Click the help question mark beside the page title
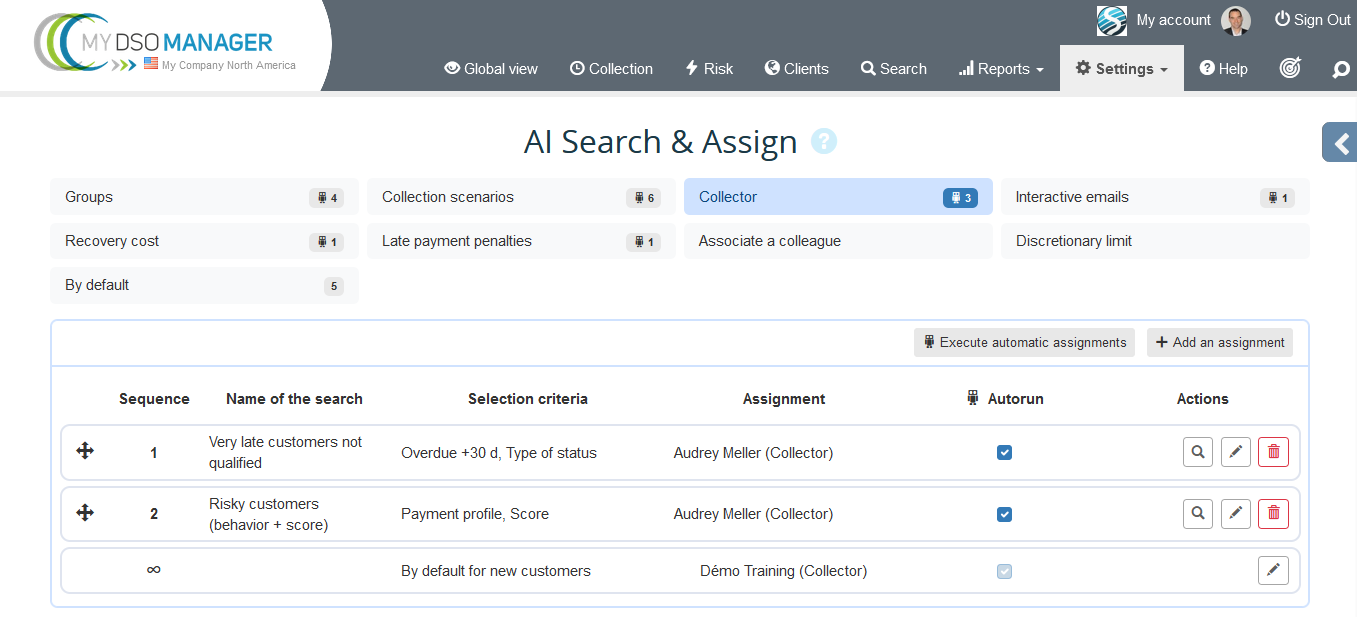Viewport: 1357px width, 617px height. point(823,141)
